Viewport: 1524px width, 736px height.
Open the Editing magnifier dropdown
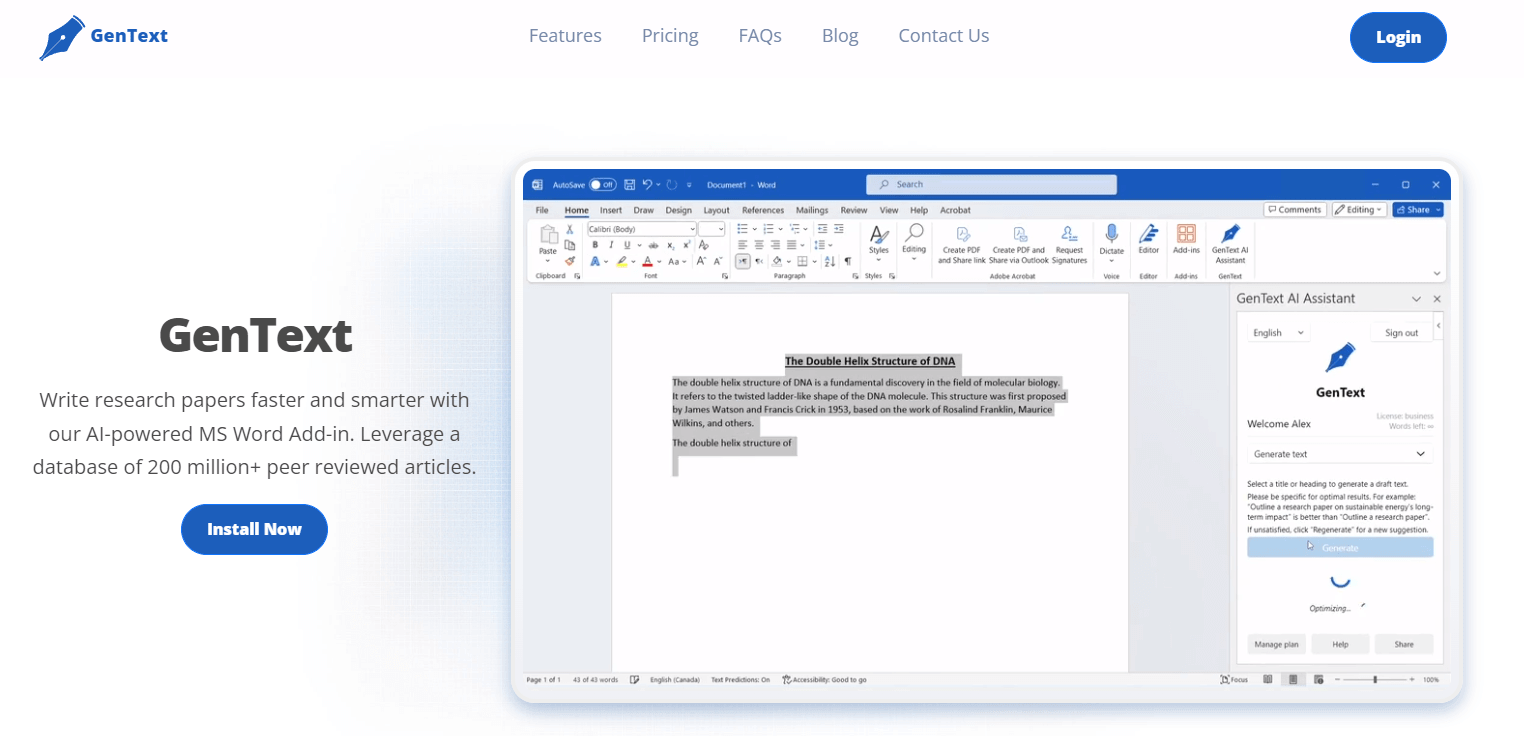(x=914, y=242)
